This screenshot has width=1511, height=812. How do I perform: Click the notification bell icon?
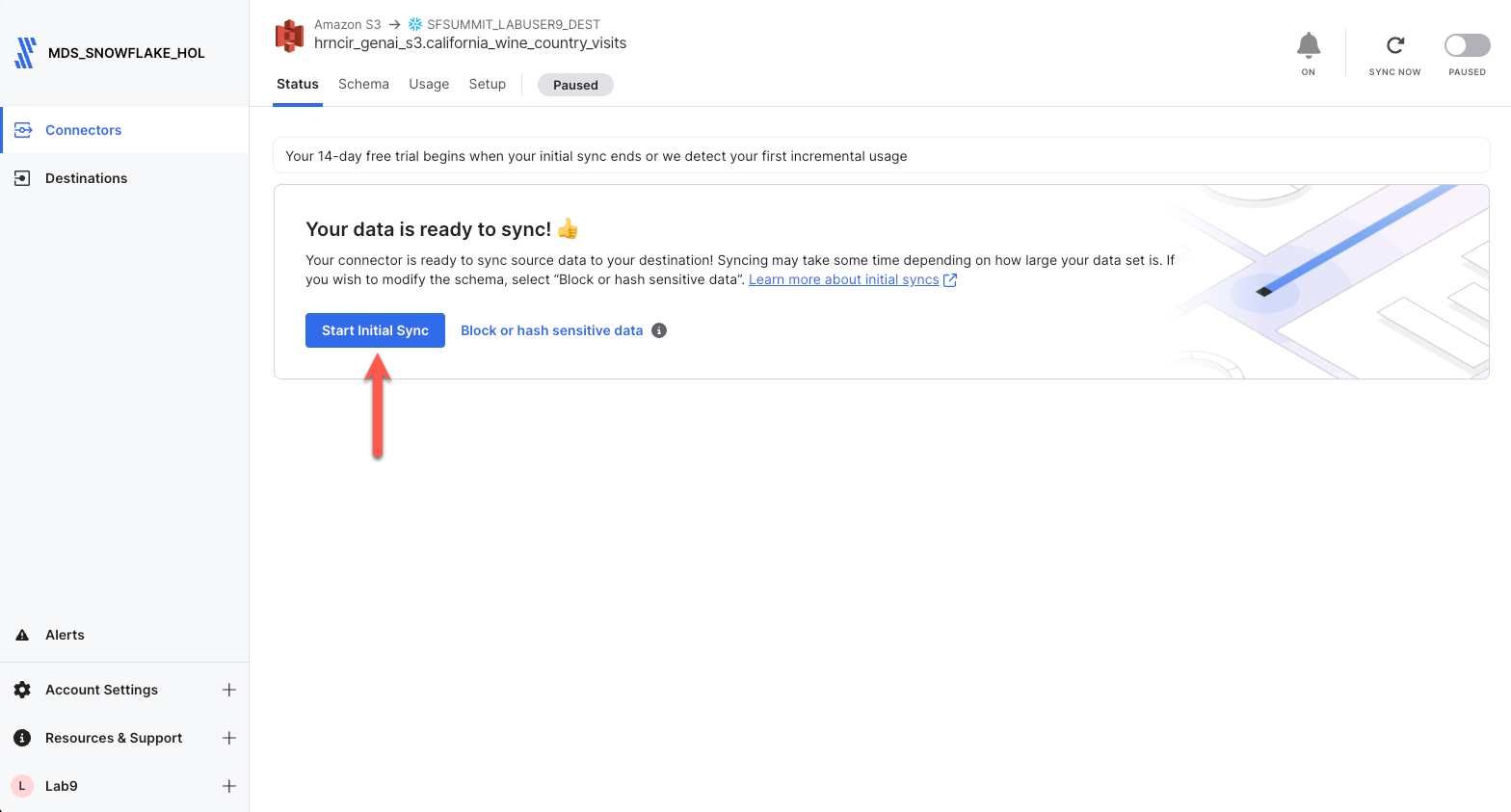coord(1308,45)
